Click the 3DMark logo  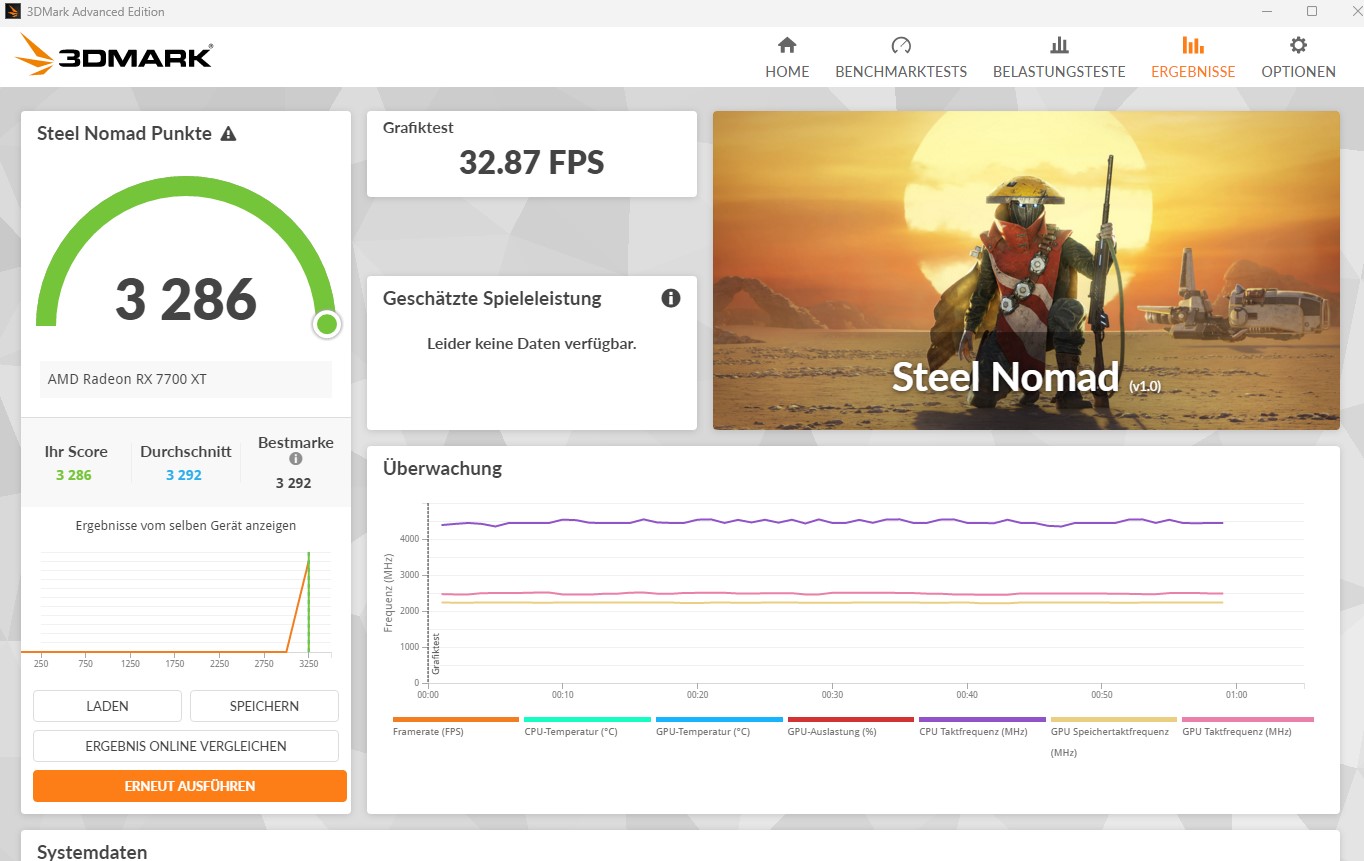tap(114, 55)
